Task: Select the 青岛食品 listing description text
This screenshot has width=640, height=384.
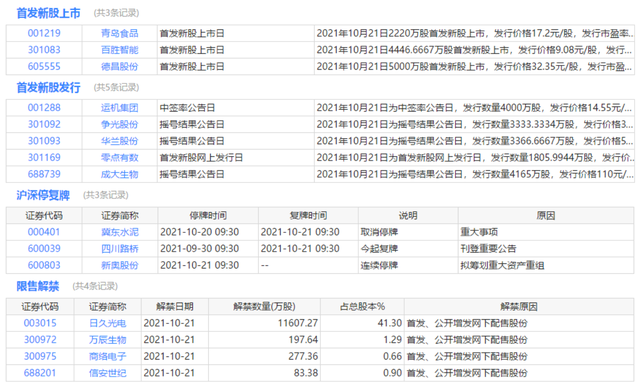Action: point(475,33)
